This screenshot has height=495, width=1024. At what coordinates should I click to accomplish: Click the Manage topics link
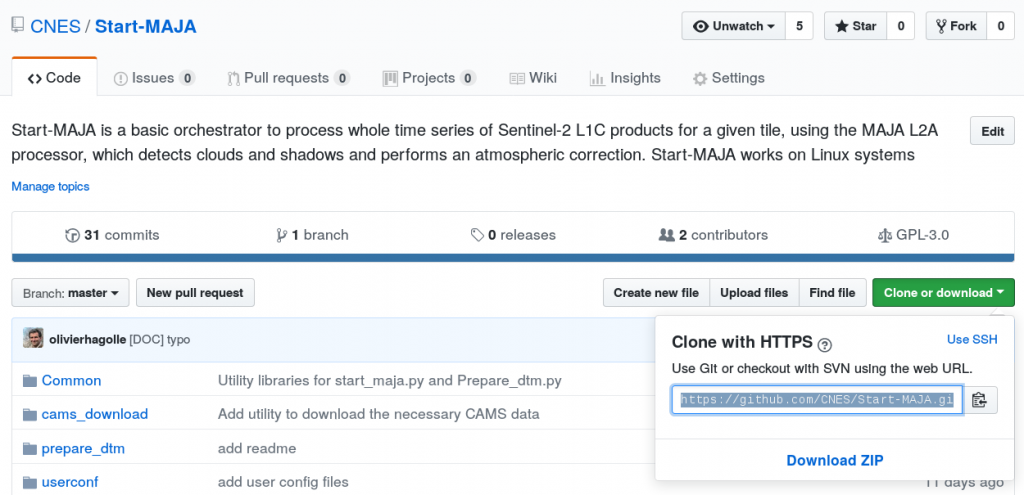click(x=50, y=187)
